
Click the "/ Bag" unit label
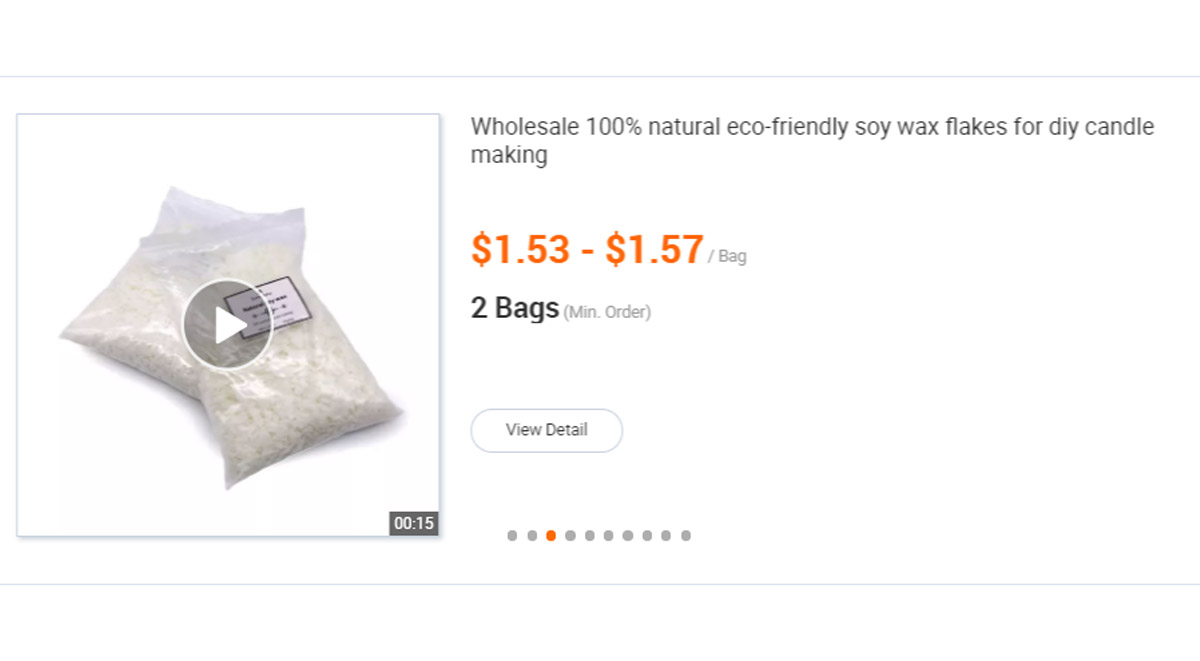728,257
